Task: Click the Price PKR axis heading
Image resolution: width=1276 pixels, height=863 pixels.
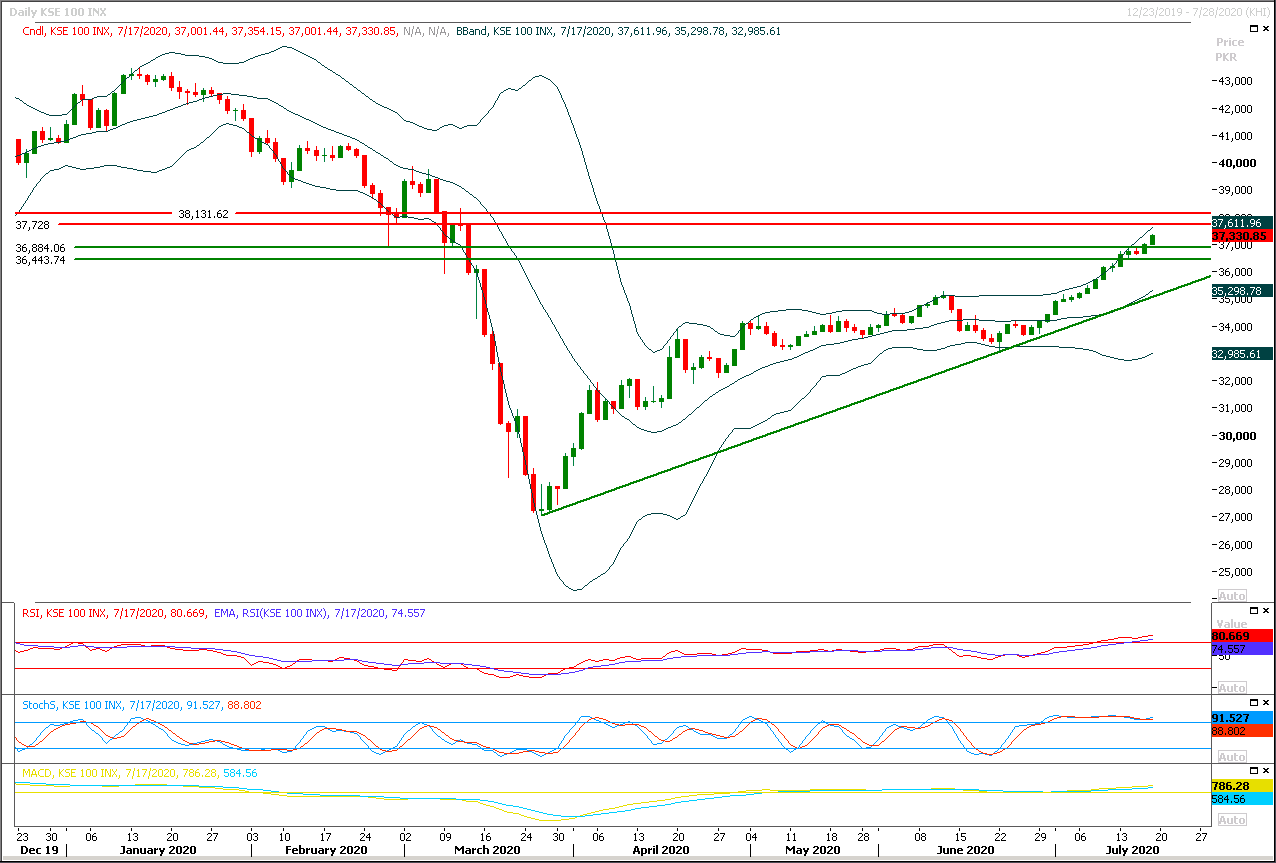Action: coord(1230,50)
